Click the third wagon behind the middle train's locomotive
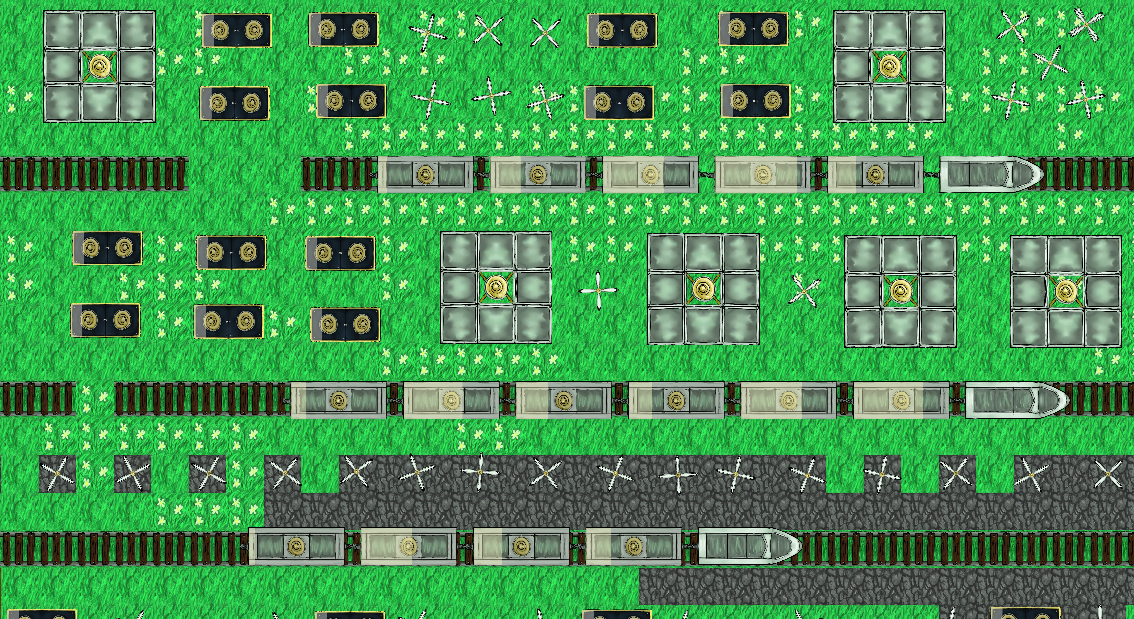Viewport: 1134px width, 619px height. 676,400
